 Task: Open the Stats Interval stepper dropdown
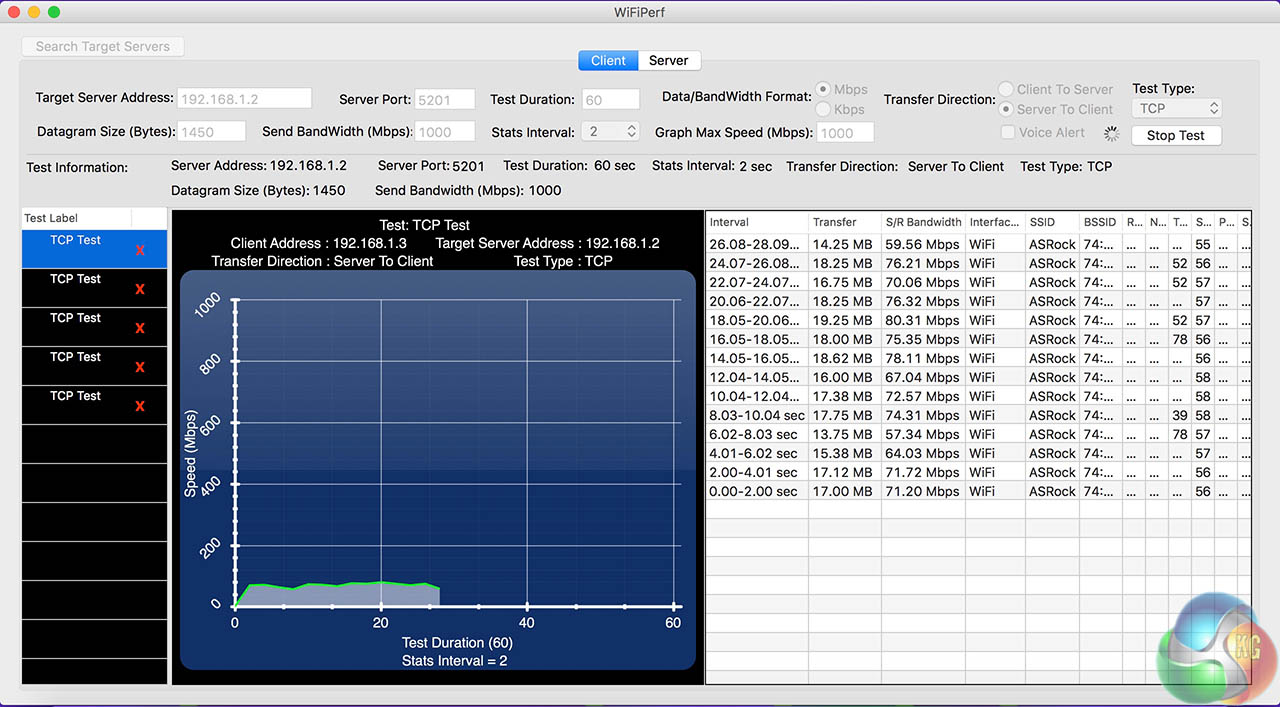tap(609, 131)
